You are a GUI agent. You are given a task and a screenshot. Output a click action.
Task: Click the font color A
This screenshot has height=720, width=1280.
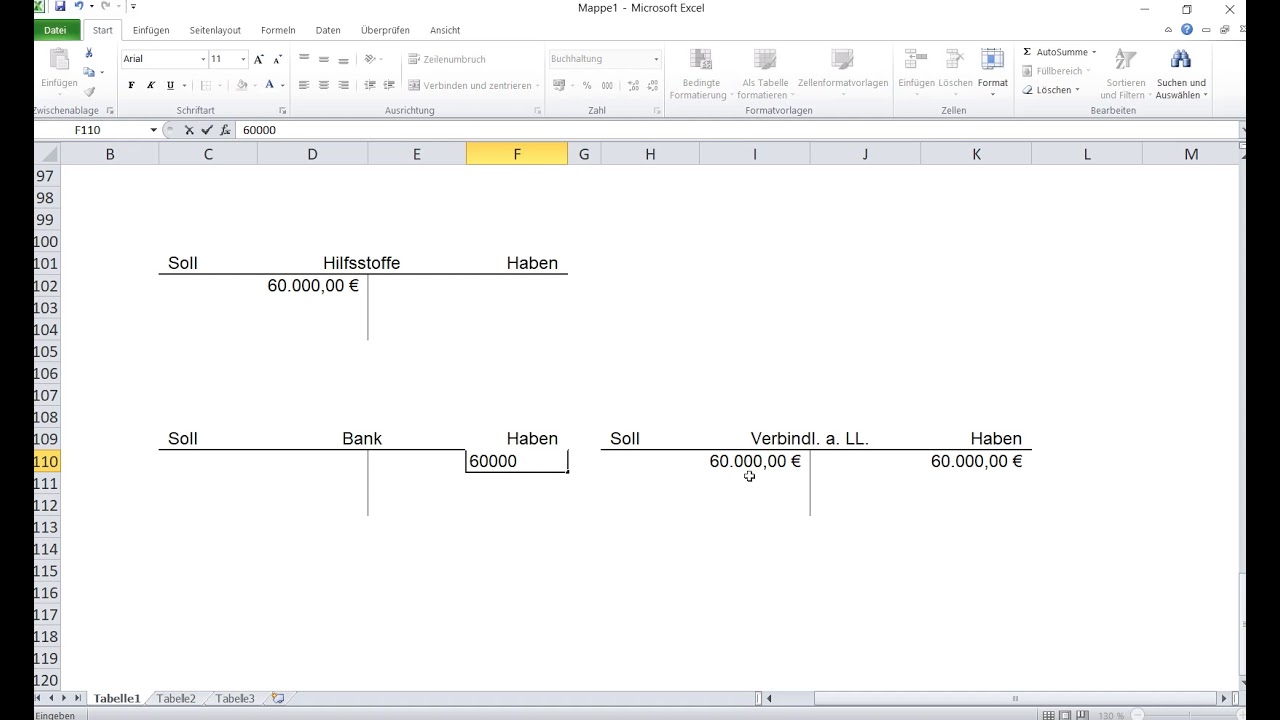coord(269,86)
